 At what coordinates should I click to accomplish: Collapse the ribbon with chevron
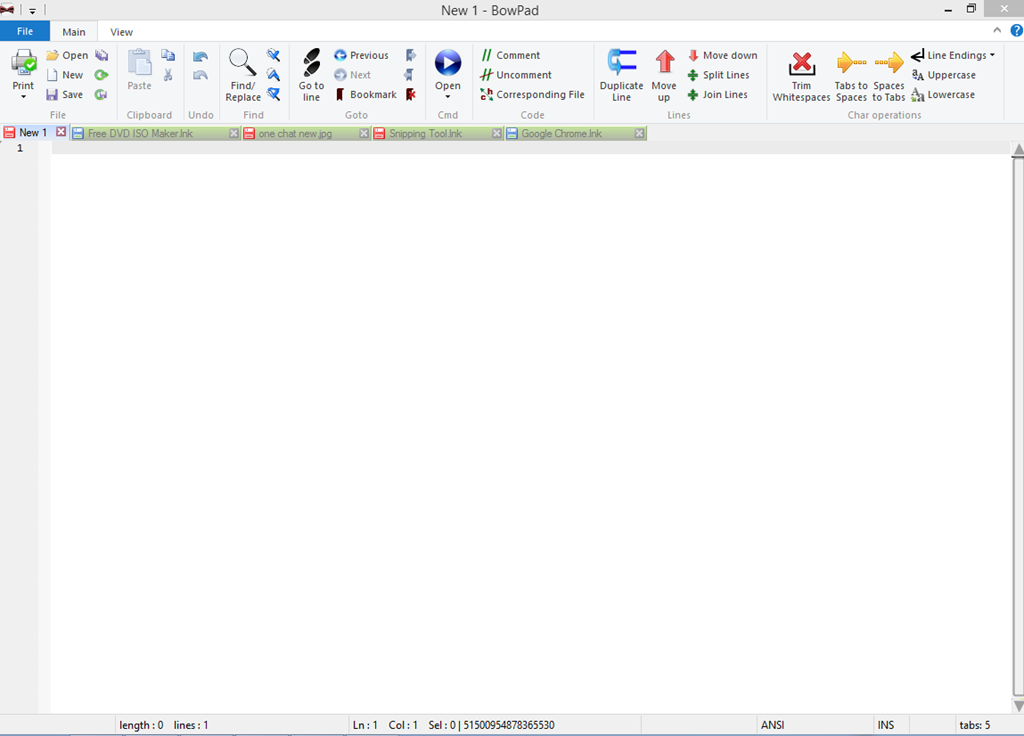pos(997,30)
